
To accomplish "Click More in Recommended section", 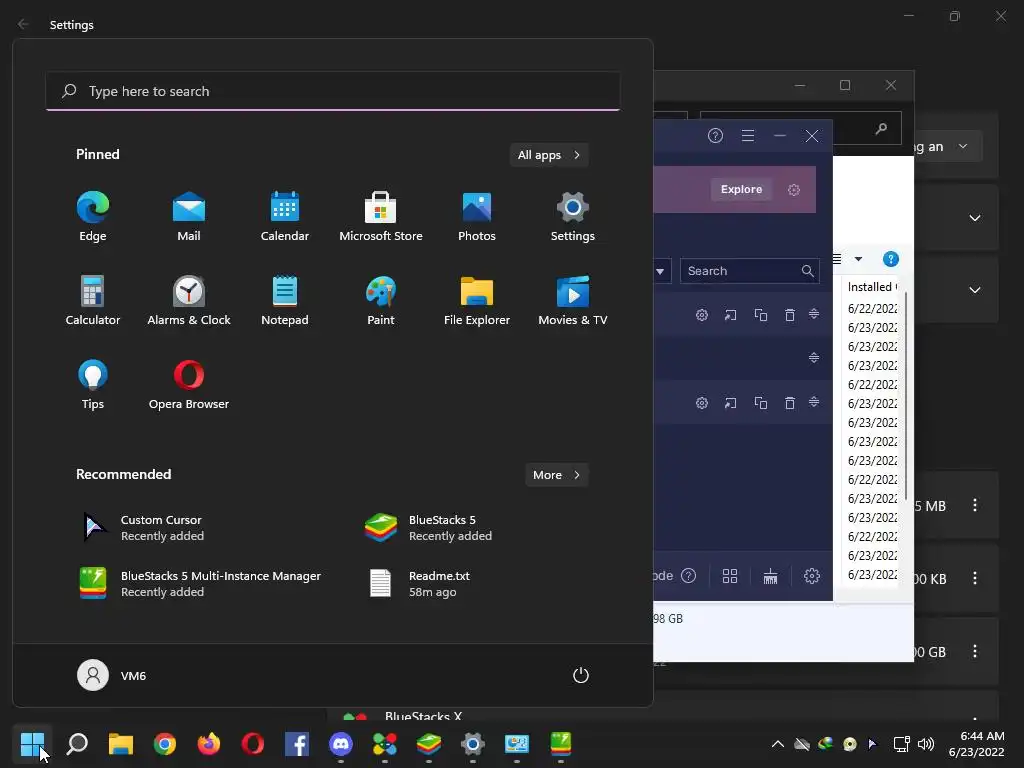I will coord(556,475).
